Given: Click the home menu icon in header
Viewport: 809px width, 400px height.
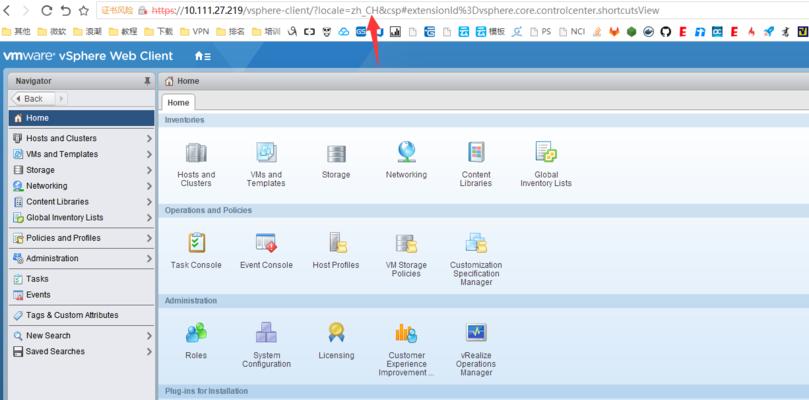Looking at the screenshot, I should coord(203,56).
